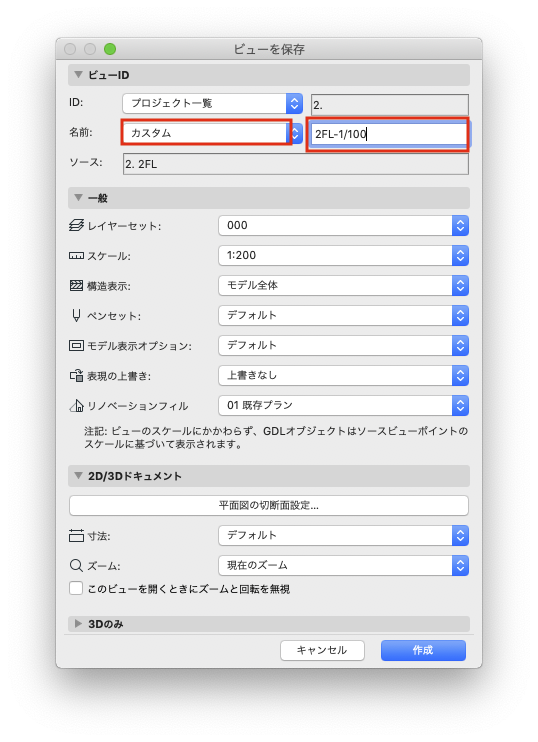
Task: Open the リノベーションフィルタ 01 既存プラン dropdown
Action: [x=344, y=406]
